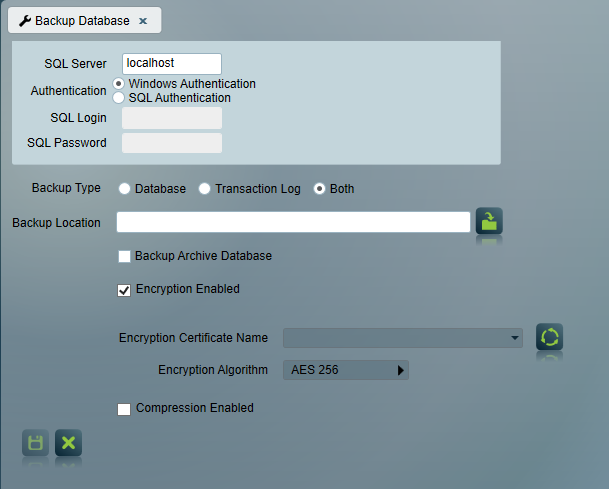This screenshot has height=489, width=609.
Task: Click the Backup Location label
Action: pos(56,223)
